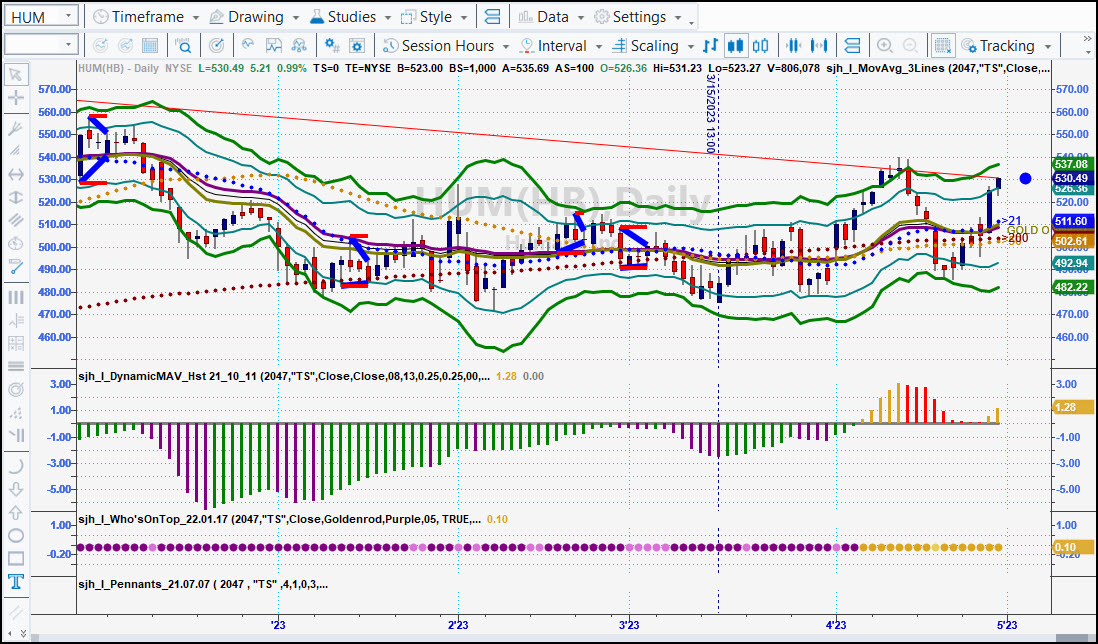This screenshot has height=644, width=1098.
Task: Toggle filled candlestick chart style
Action: [735, 46]
